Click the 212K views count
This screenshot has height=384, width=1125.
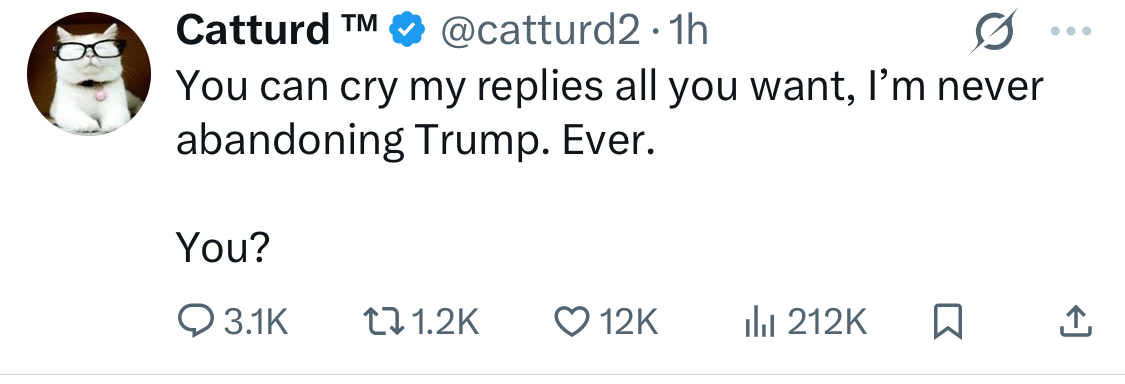(x=827, y=321)
